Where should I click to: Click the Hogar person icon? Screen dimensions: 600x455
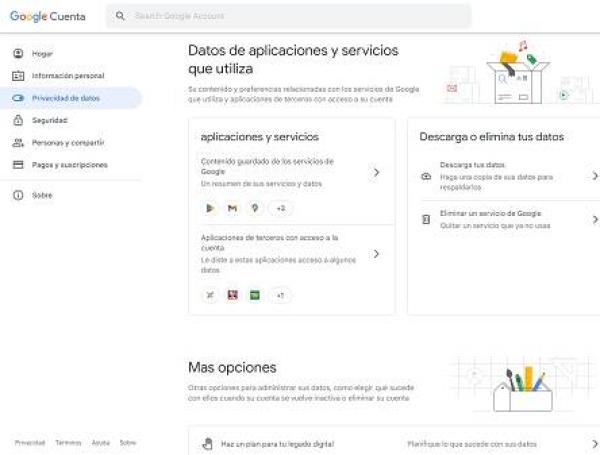point(18,54)
